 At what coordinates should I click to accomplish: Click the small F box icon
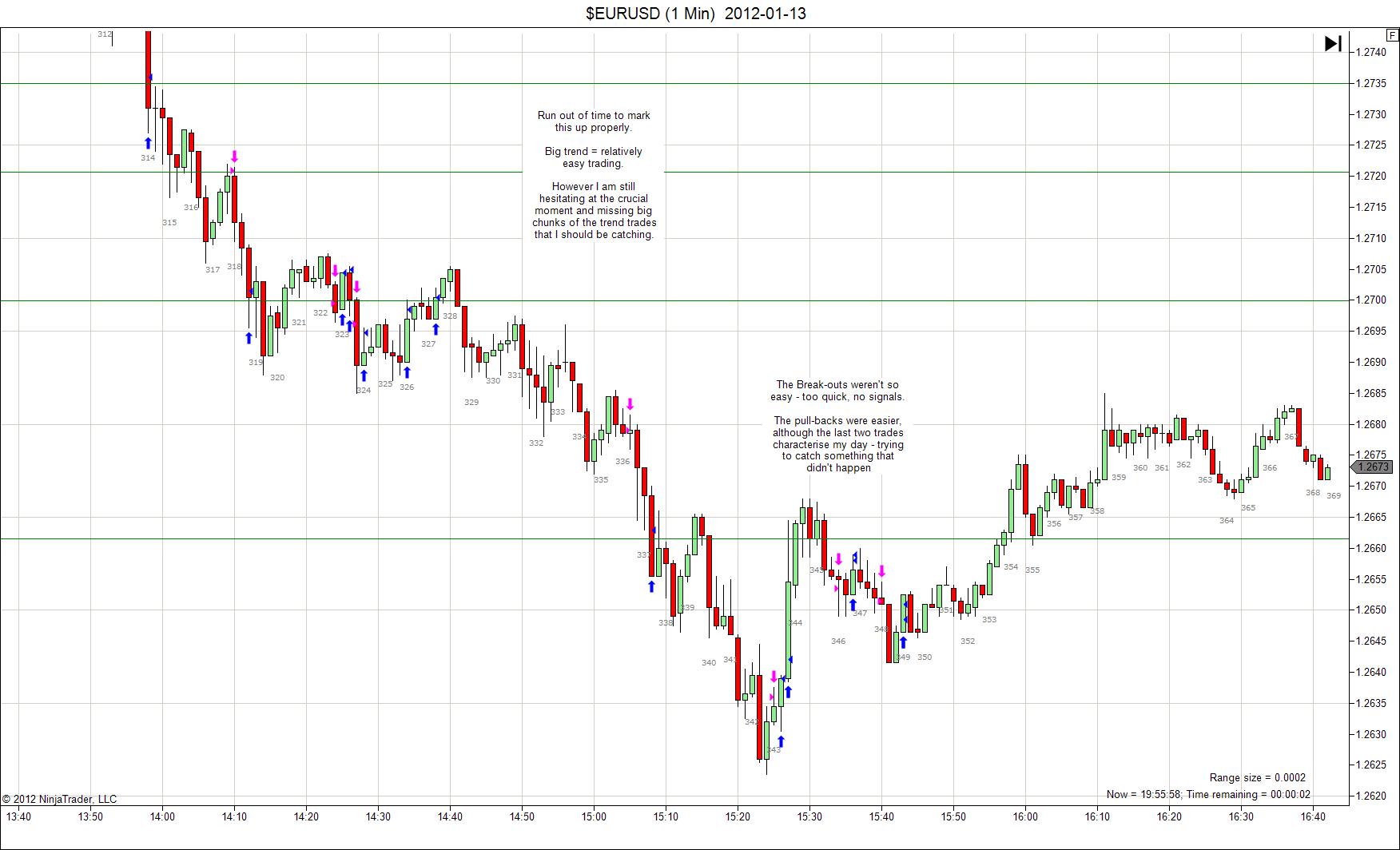(1392, 35)
